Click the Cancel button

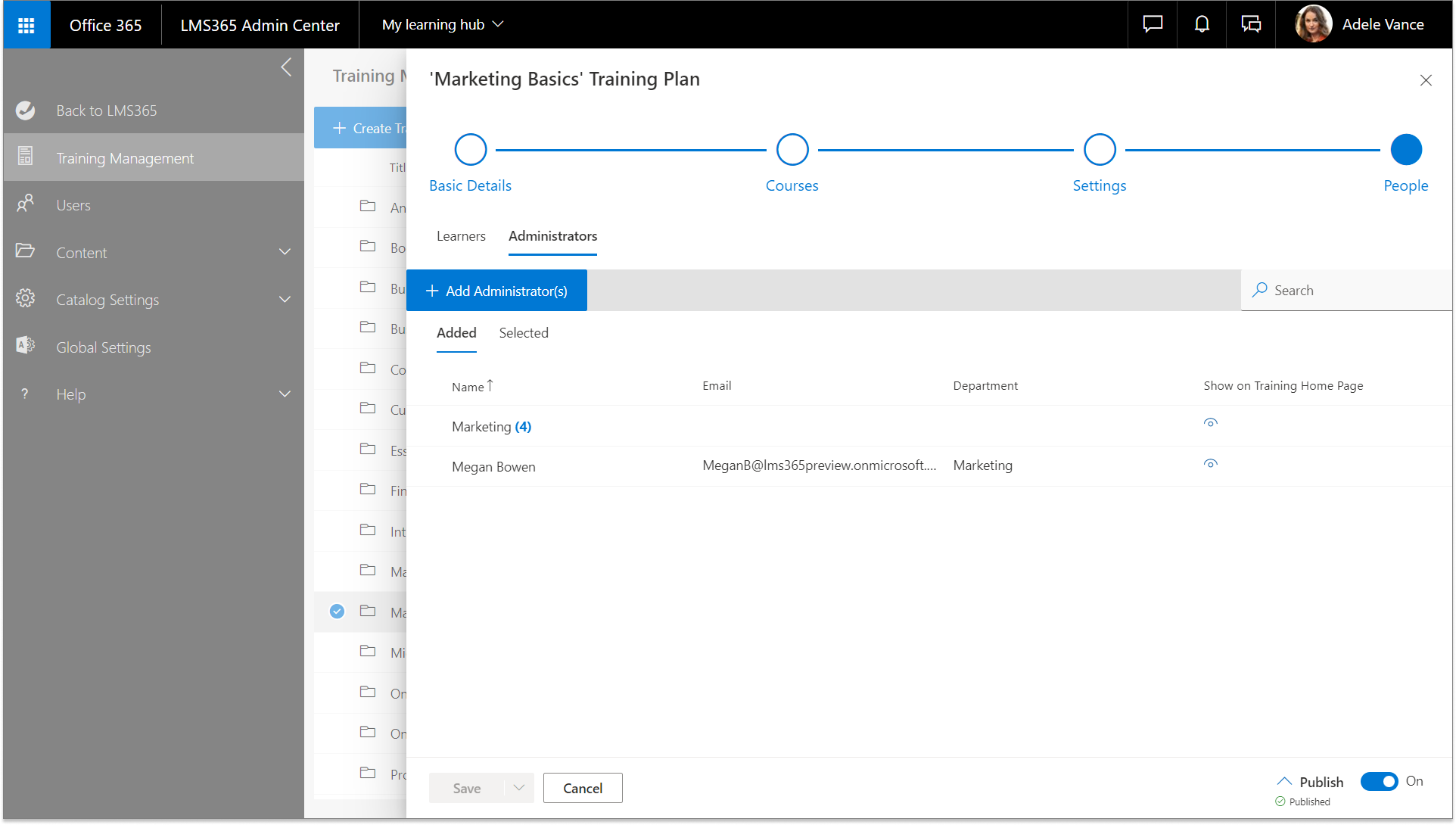coord(583,788)
